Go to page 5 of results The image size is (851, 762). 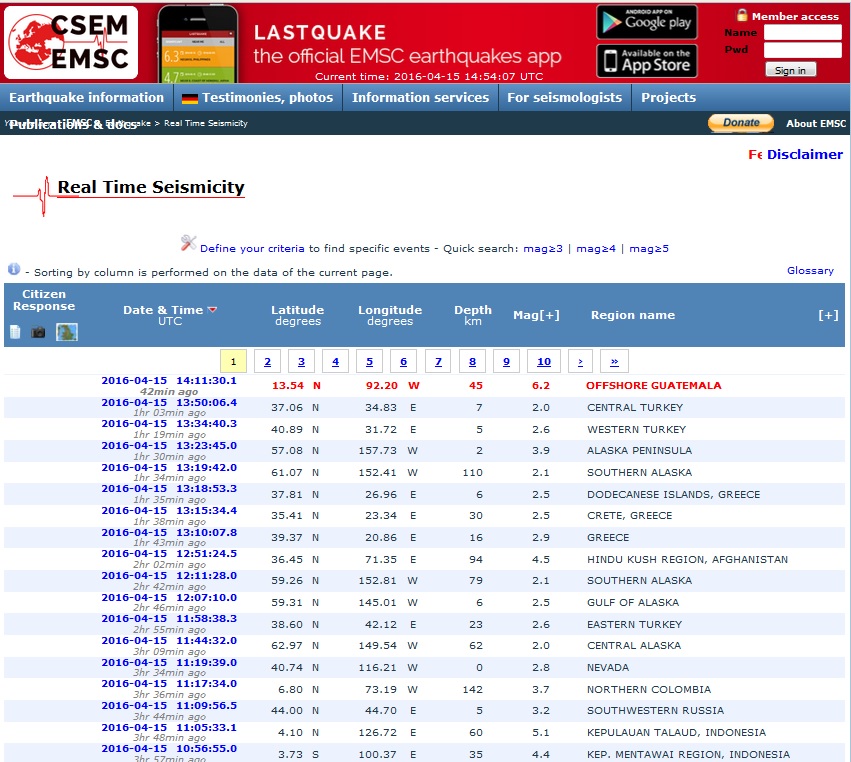click(x=369, y=362)
